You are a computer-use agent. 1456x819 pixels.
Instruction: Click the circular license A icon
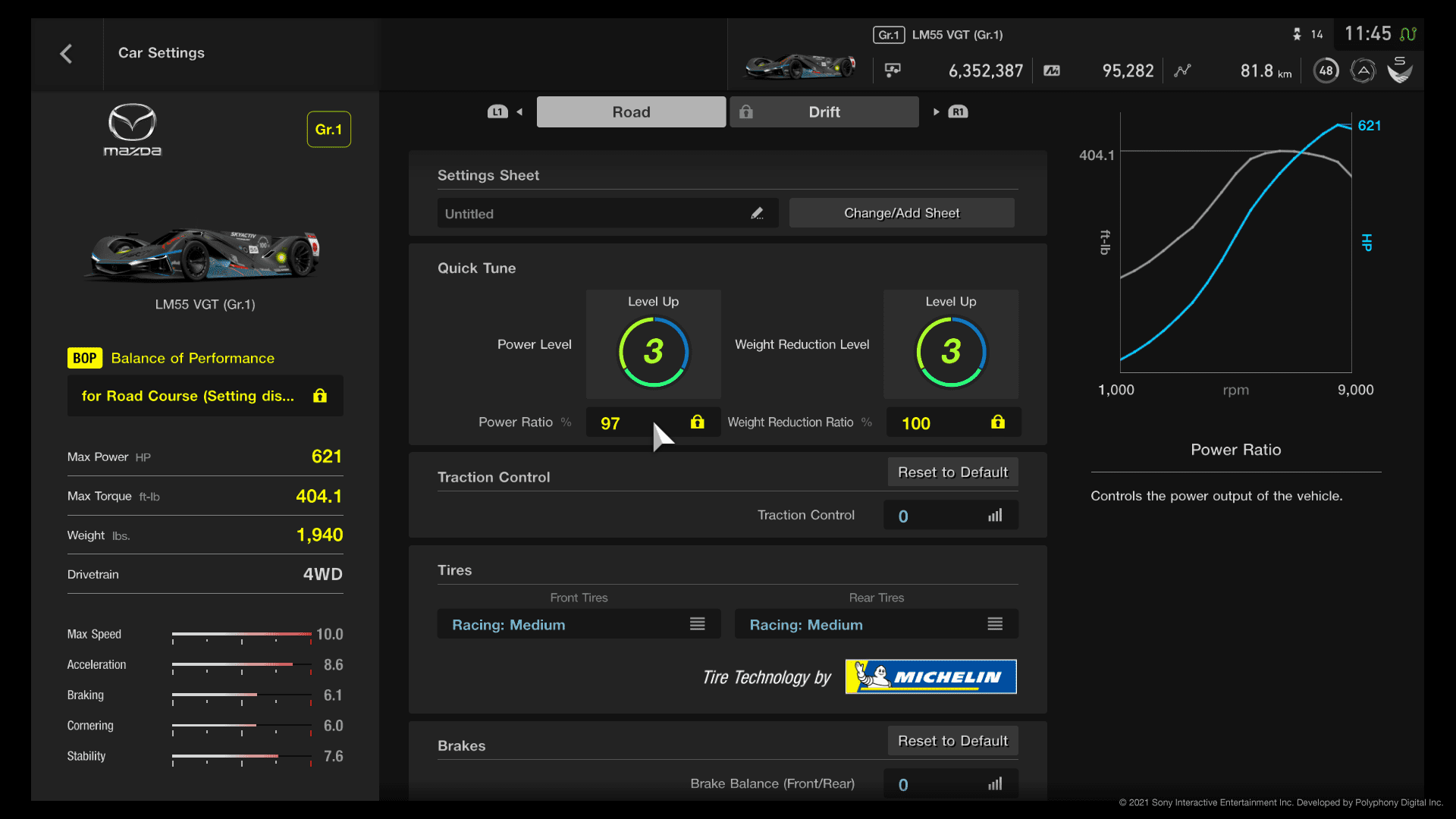[x=1363, y=71]
